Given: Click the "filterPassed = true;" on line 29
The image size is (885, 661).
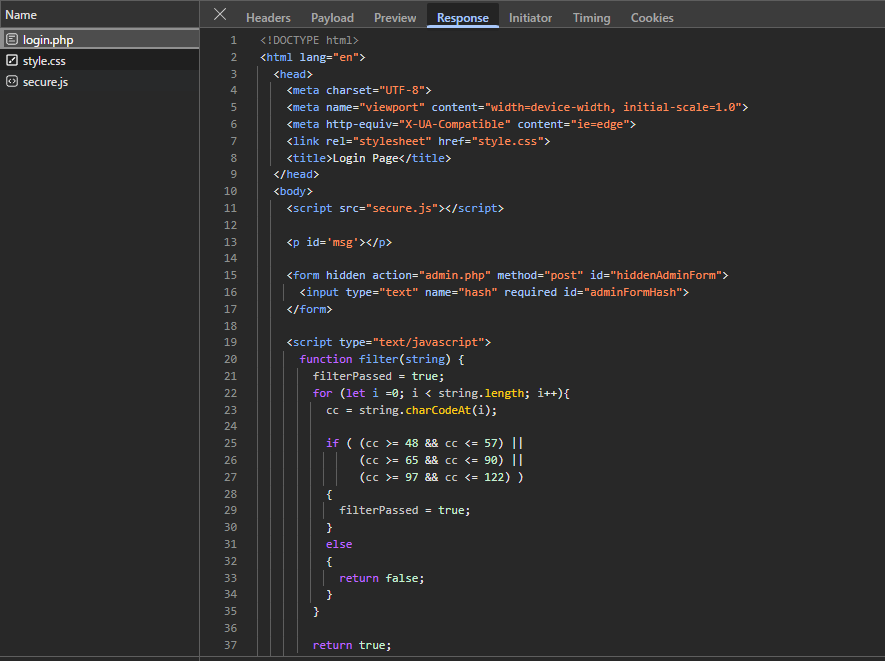Looking at the screenshot, I should click(x=405, y=510).
